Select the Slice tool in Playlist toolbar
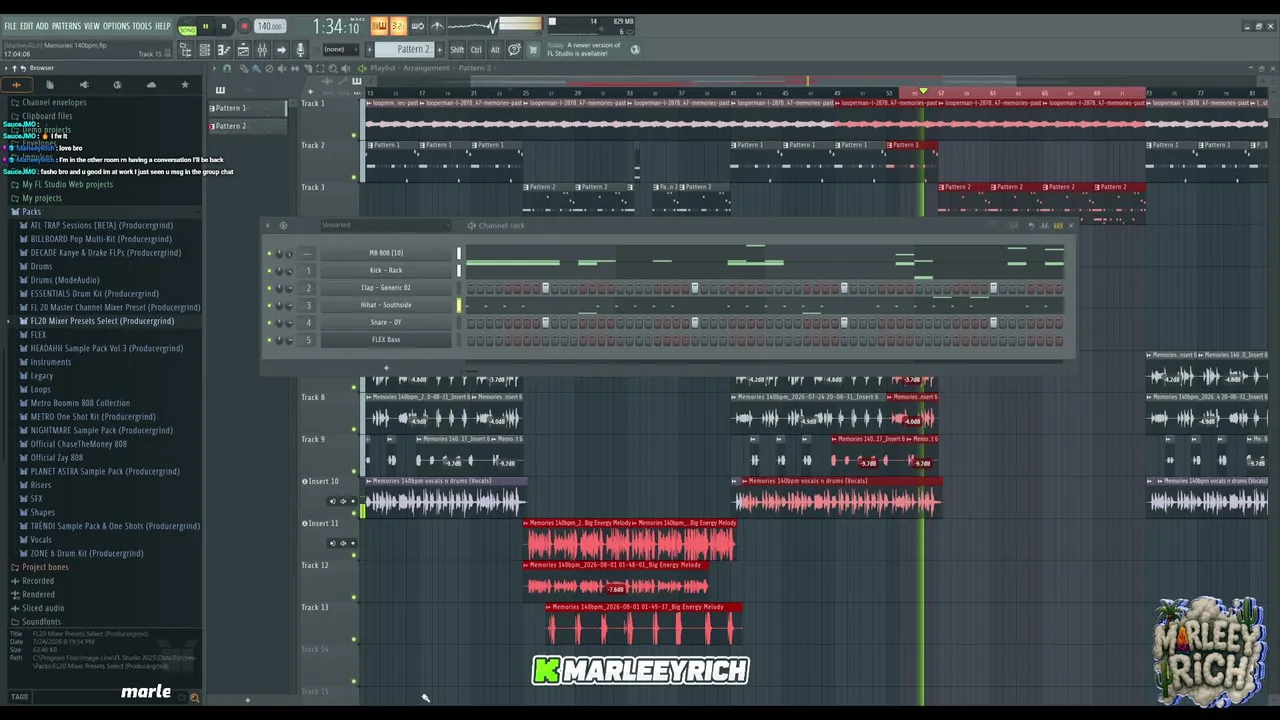 tap(308, 68)
